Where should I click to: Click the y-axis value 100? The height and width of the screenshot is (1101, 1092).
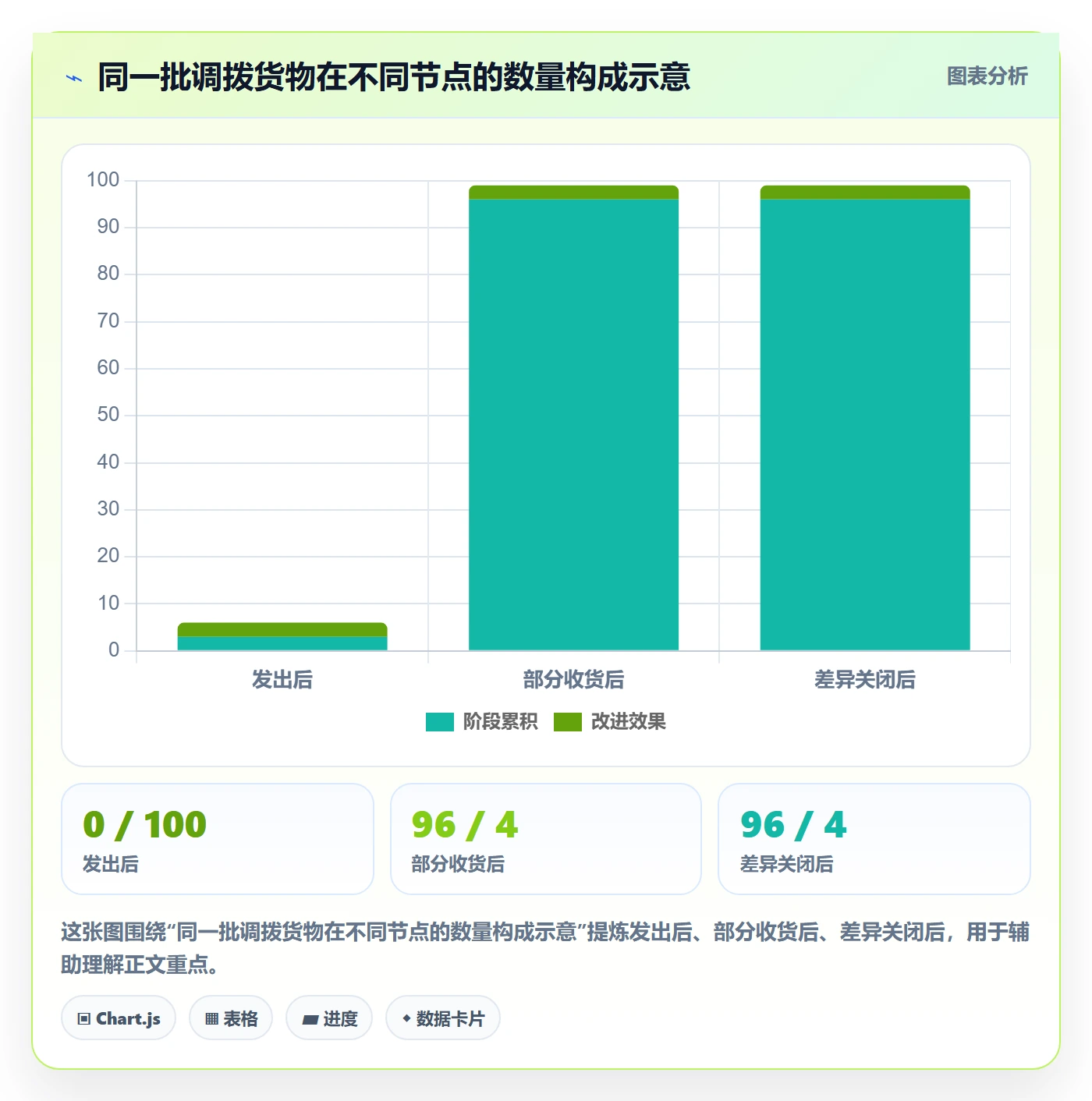click(x=103, y=180)
